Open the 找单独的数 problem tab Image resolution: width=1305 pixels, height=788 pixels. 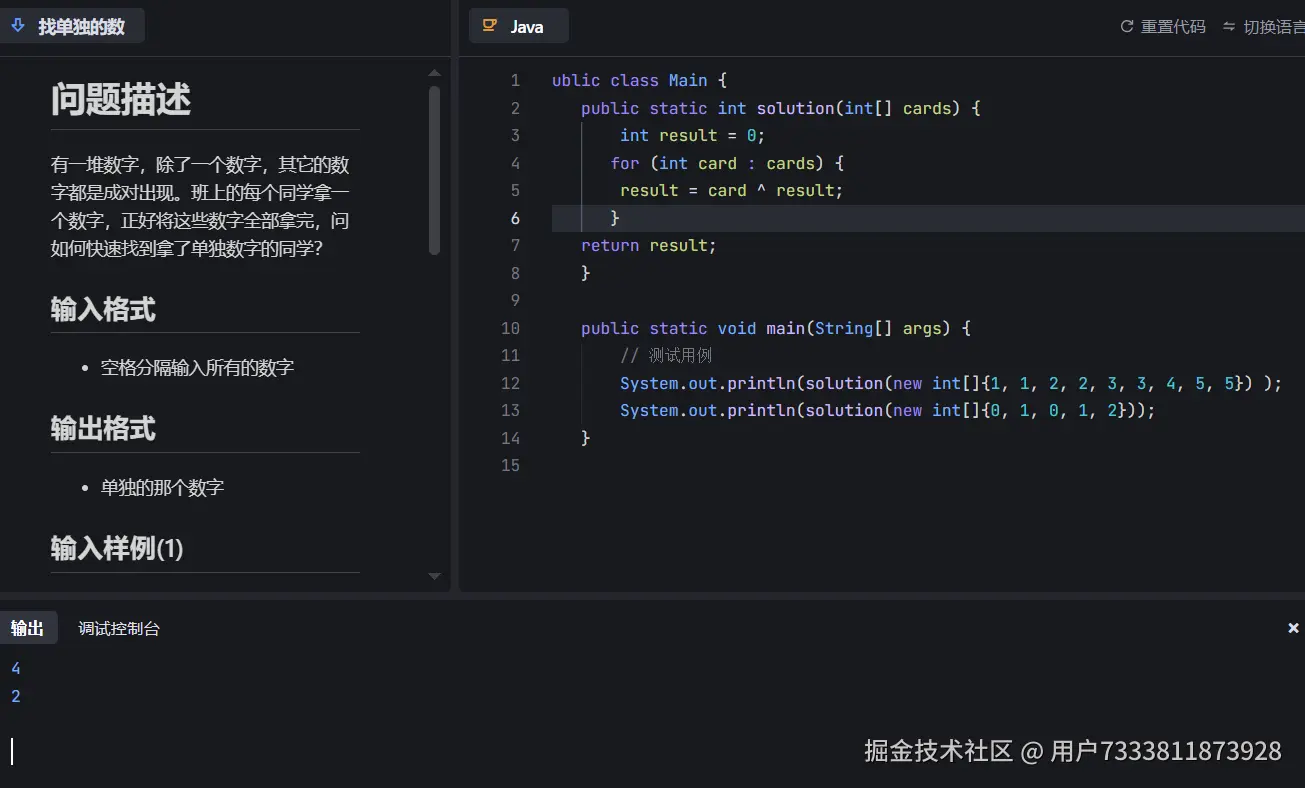coord(72,26)
